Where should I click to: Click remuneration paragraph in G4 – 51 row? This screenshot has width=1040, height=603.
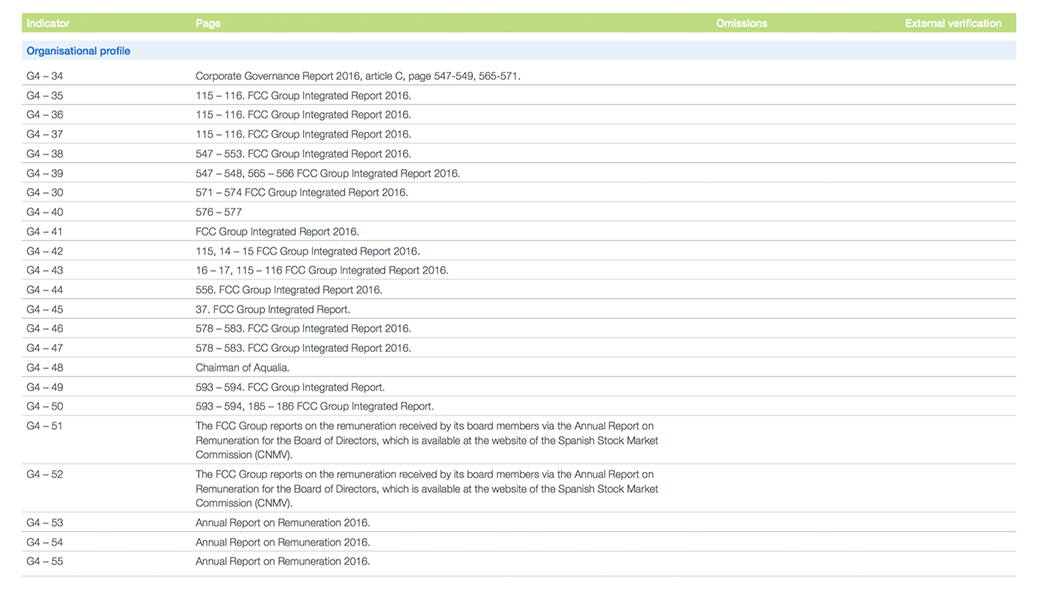coord(426,440)
